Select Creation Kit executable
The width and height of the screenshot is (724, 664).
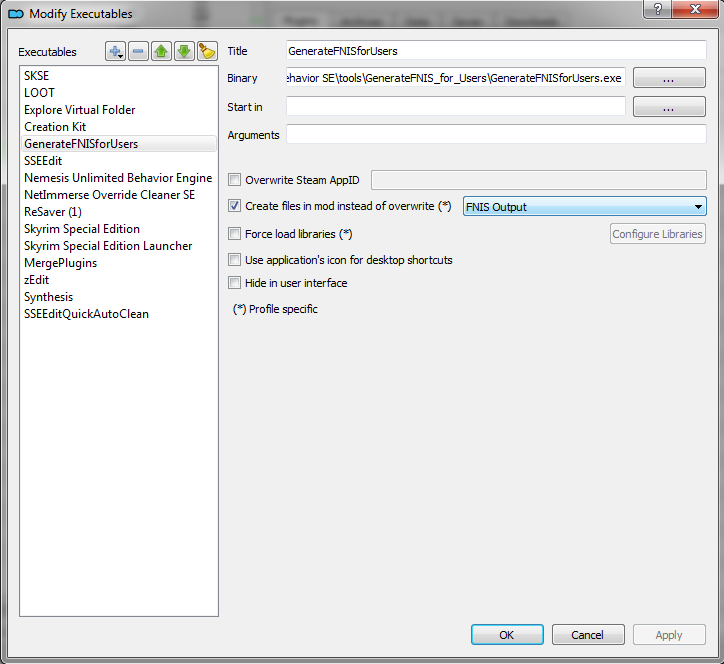119,127
